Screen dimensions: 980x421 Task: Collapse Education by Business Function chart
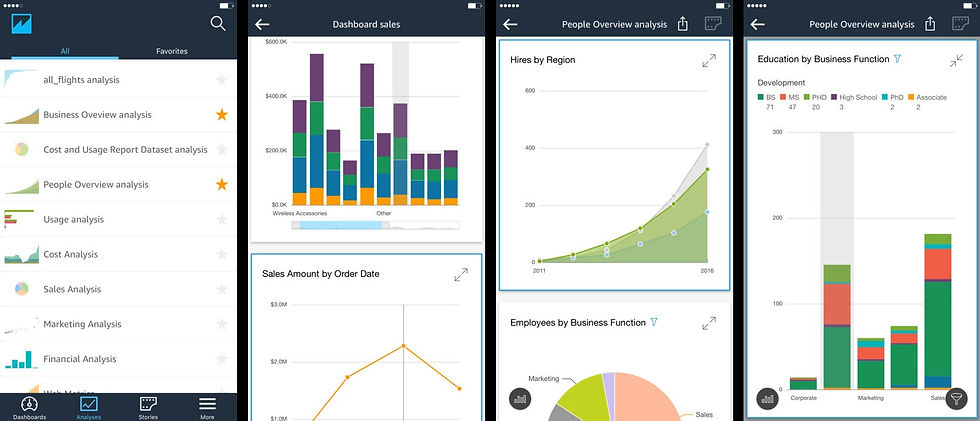(x=956, y=61)
